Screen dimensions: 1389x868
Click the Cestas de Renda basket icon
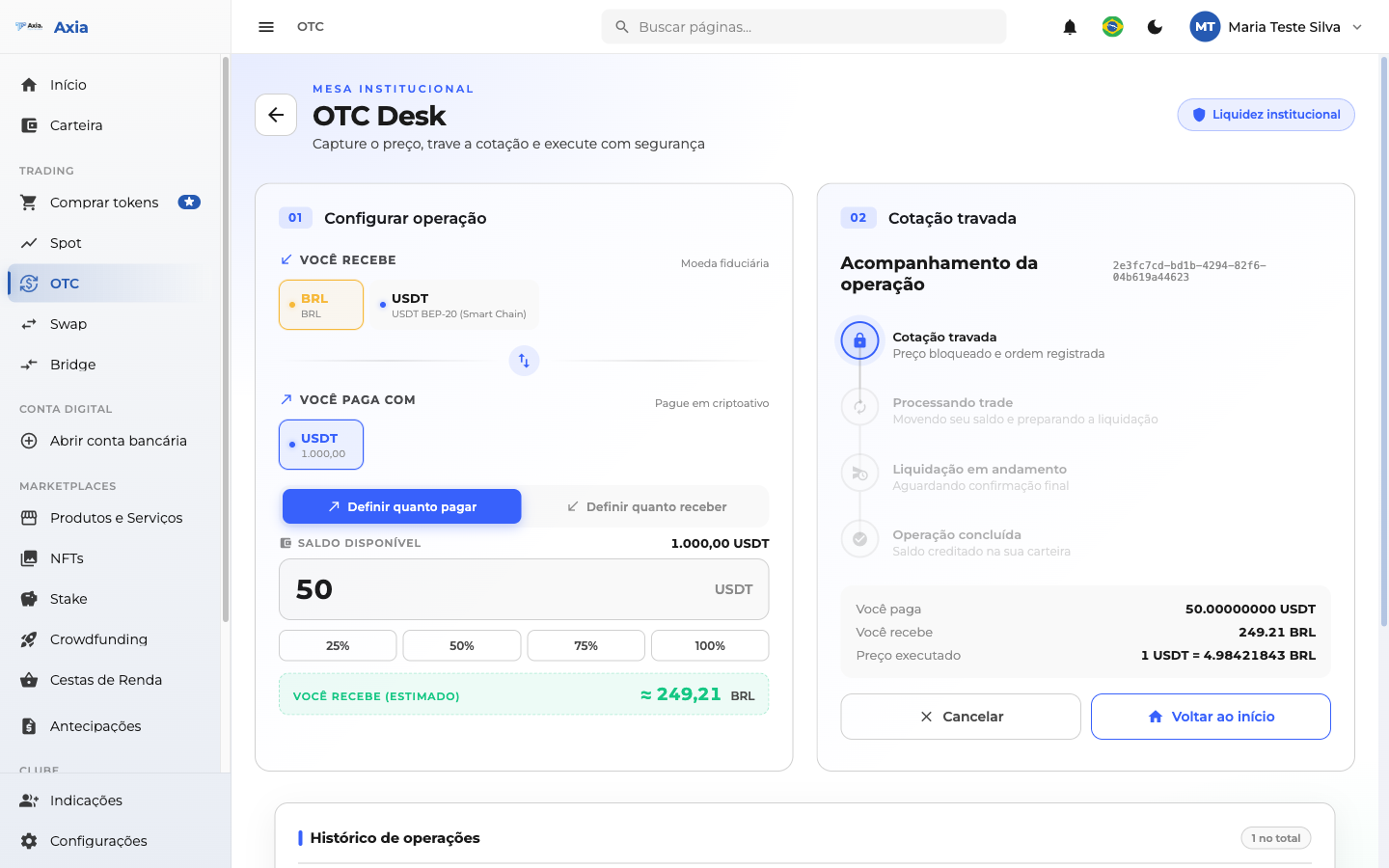click(29, 680)
